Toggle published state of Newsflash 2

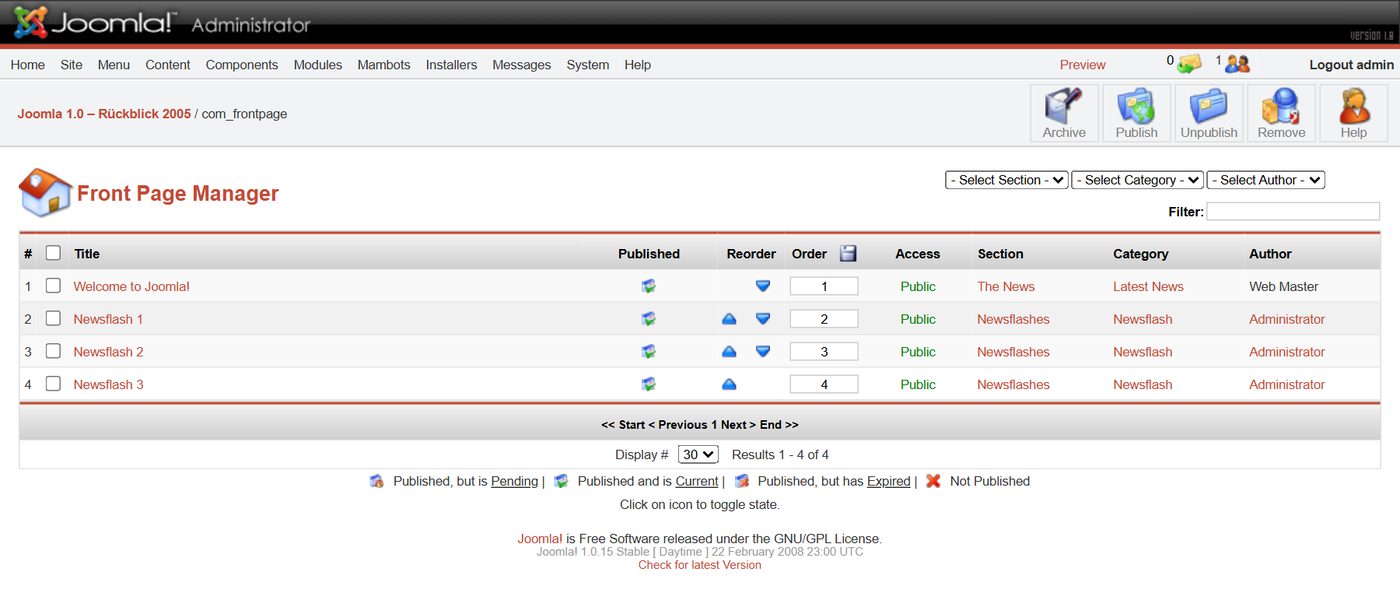pyautogui.click(x=648, y=351)
